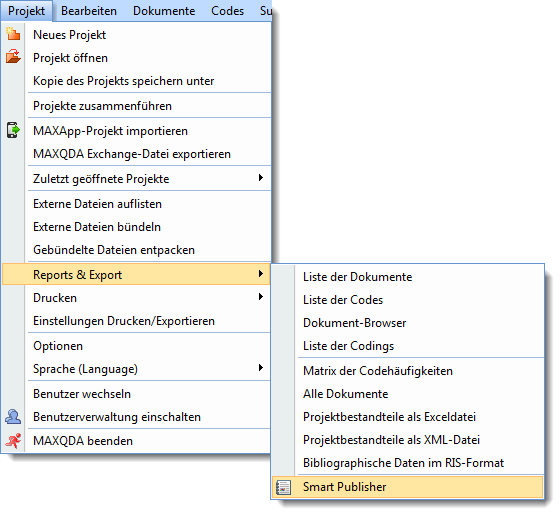
Task: Open the Projekt menu
Action: (26, 11)
